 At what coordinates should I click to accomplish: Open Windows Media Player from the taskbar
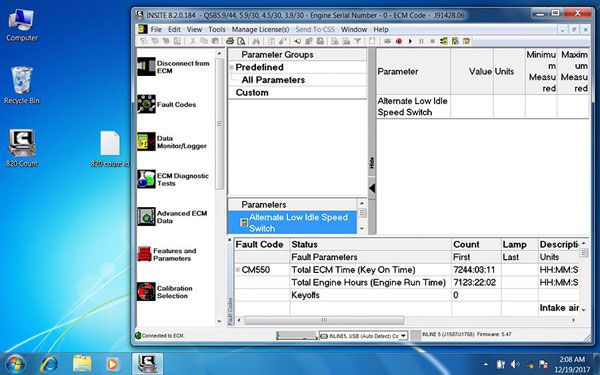click(112, 364)
